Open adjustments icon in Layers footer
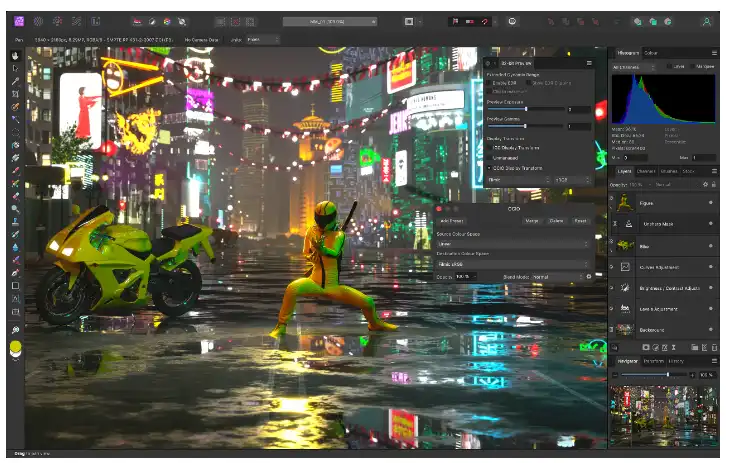Screen dimensions: 729x463 pyautogui.click(x=656, y=347)
